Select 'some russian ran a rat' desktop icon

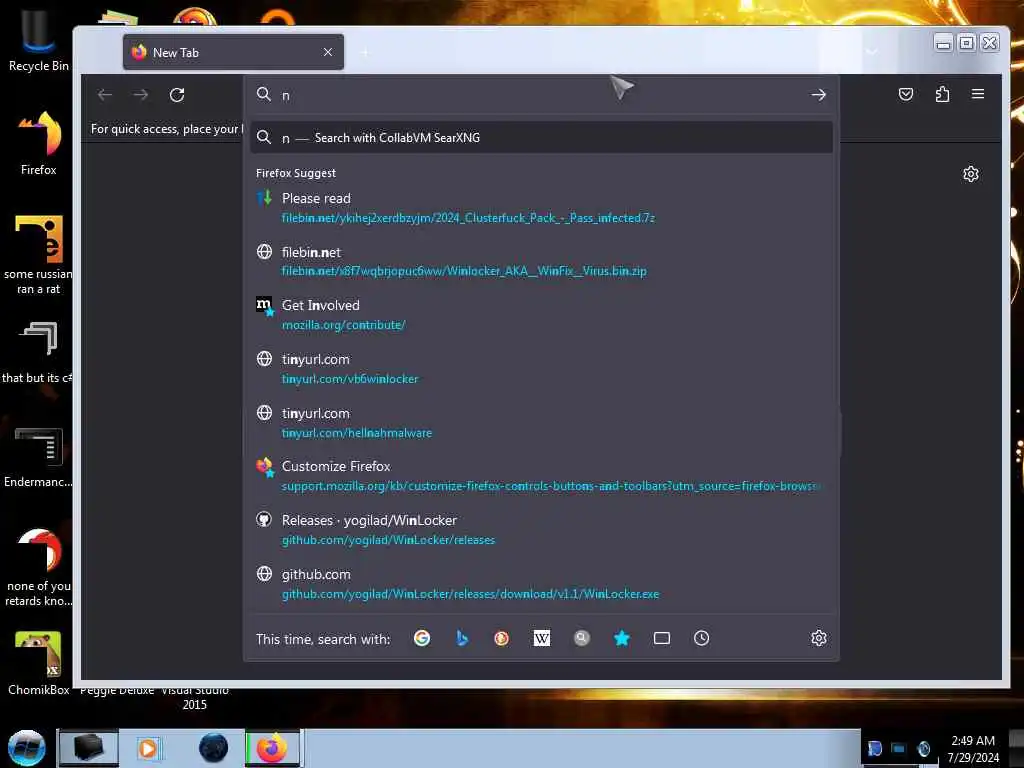[x=39, y=255]
